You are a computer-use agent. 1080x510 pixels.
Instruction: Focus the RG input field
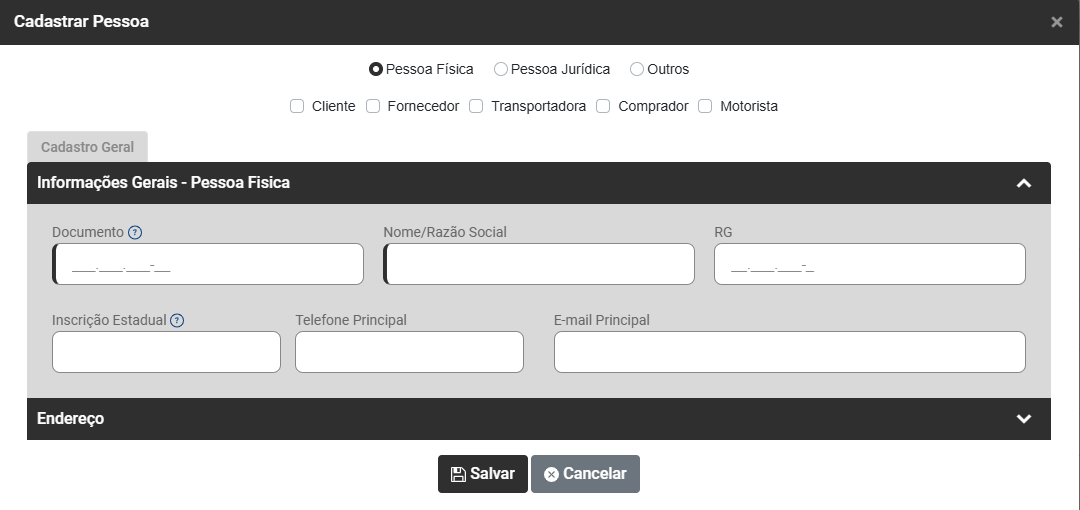point(869,265)
